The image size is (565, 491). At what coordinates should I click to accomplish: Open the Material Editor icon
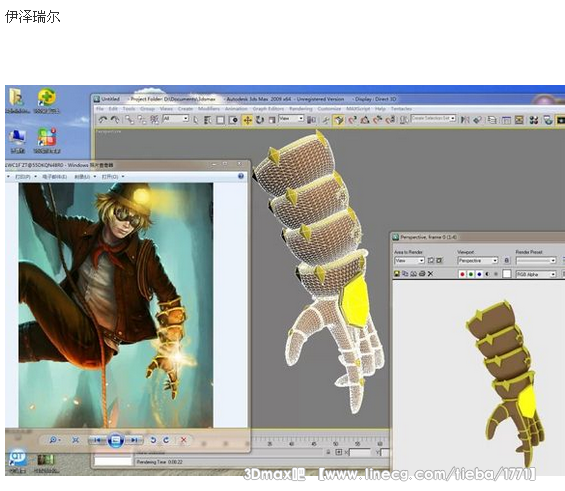pyautogui.click(x=534, y=120)
